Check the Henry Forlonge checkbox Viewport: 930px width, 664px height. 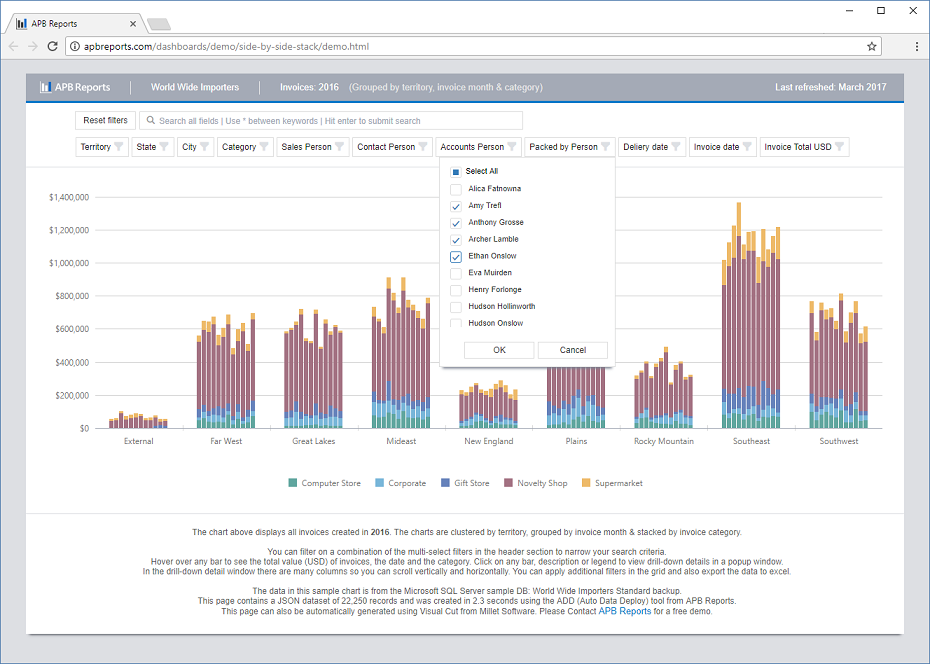point(456,290)
